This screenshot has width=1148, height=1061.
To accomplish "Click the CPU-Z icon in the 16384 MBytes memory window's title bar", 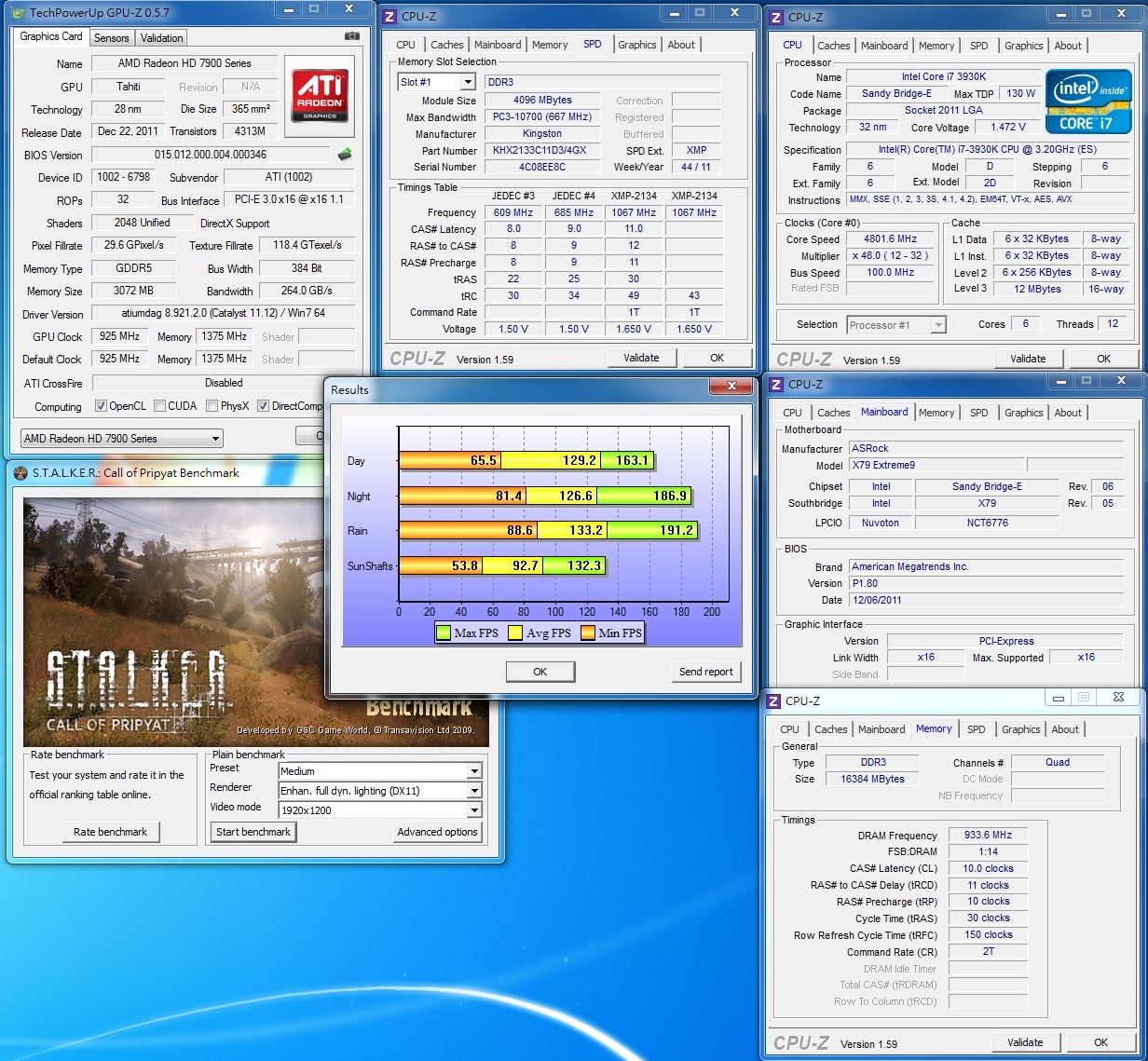I will [x=772, y=701].
